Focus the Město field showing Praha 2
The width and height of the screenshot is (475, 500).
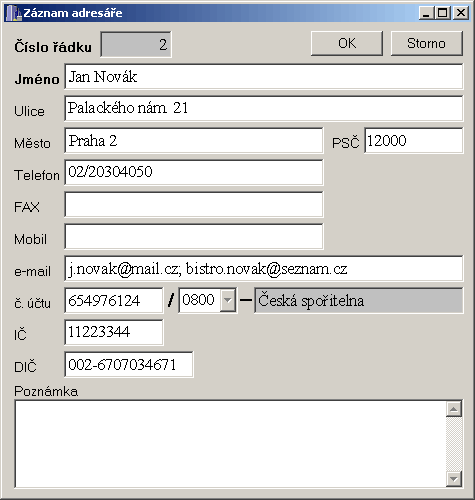(x=194, y=140)
